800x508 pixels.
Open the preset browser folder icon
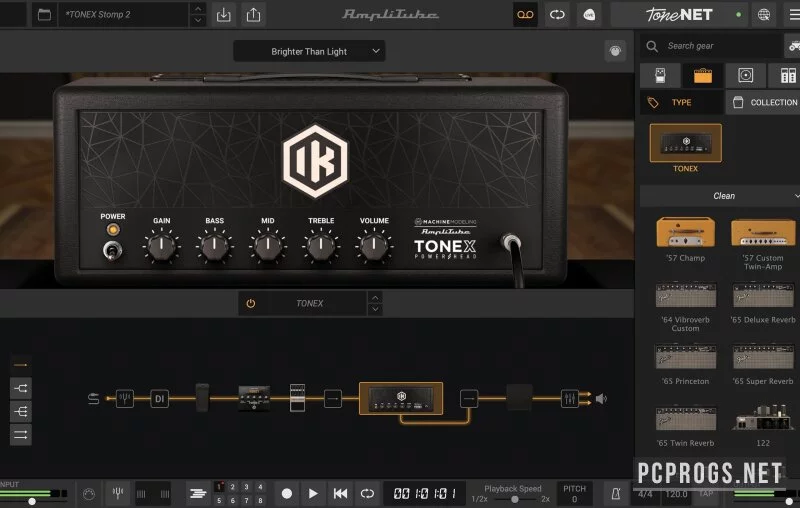(x=44, y=15)
